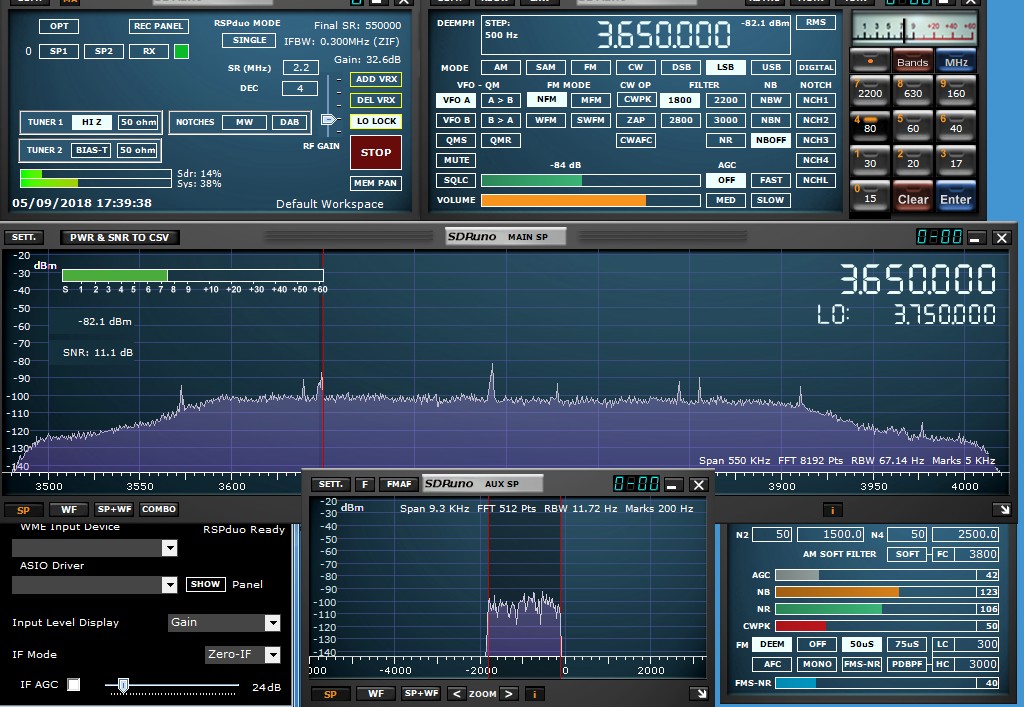Select the 40 m band key
The height and width of the screenshot is (707, 1024).
(955, 125)
